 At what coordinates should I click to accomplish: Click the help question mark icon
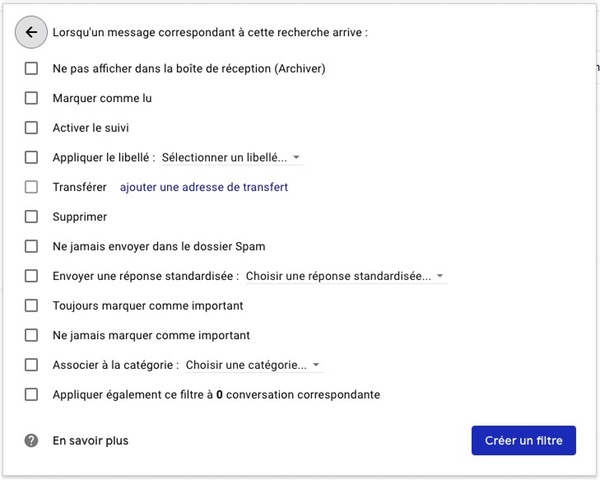tap(31, 440)
